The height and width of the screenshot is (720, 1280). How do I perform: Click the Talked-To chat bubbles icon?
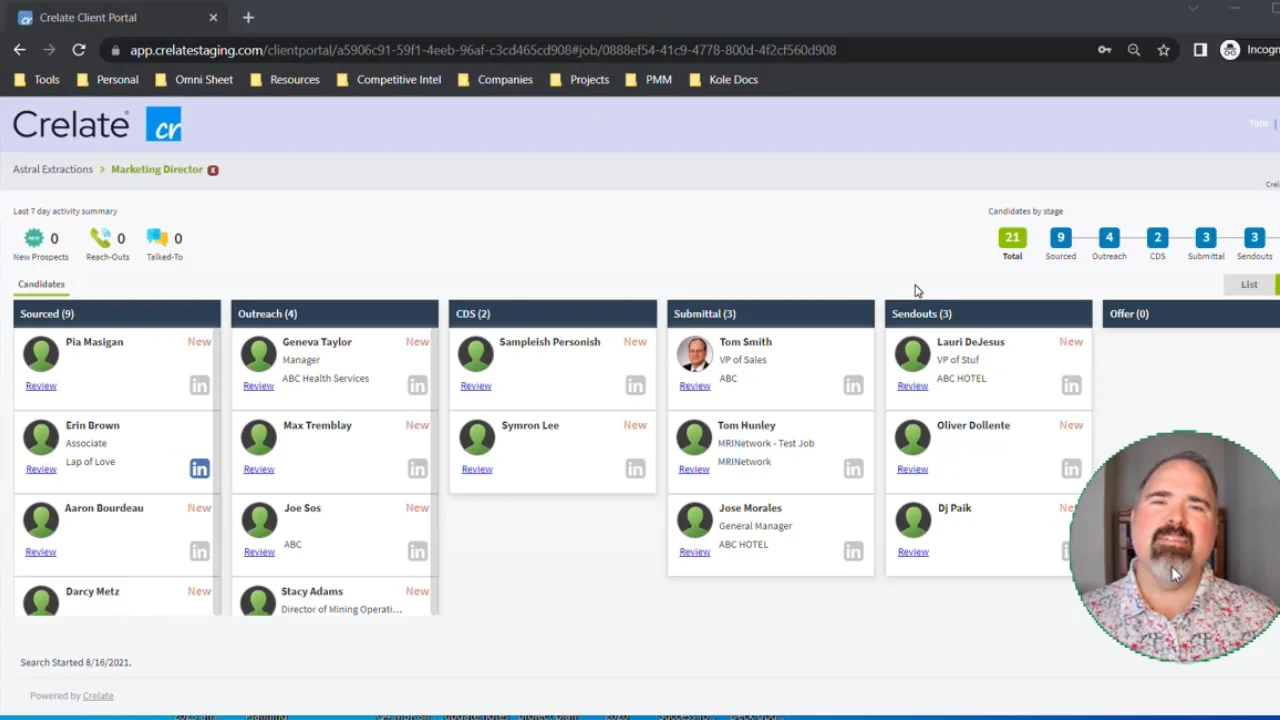point(157,238)
